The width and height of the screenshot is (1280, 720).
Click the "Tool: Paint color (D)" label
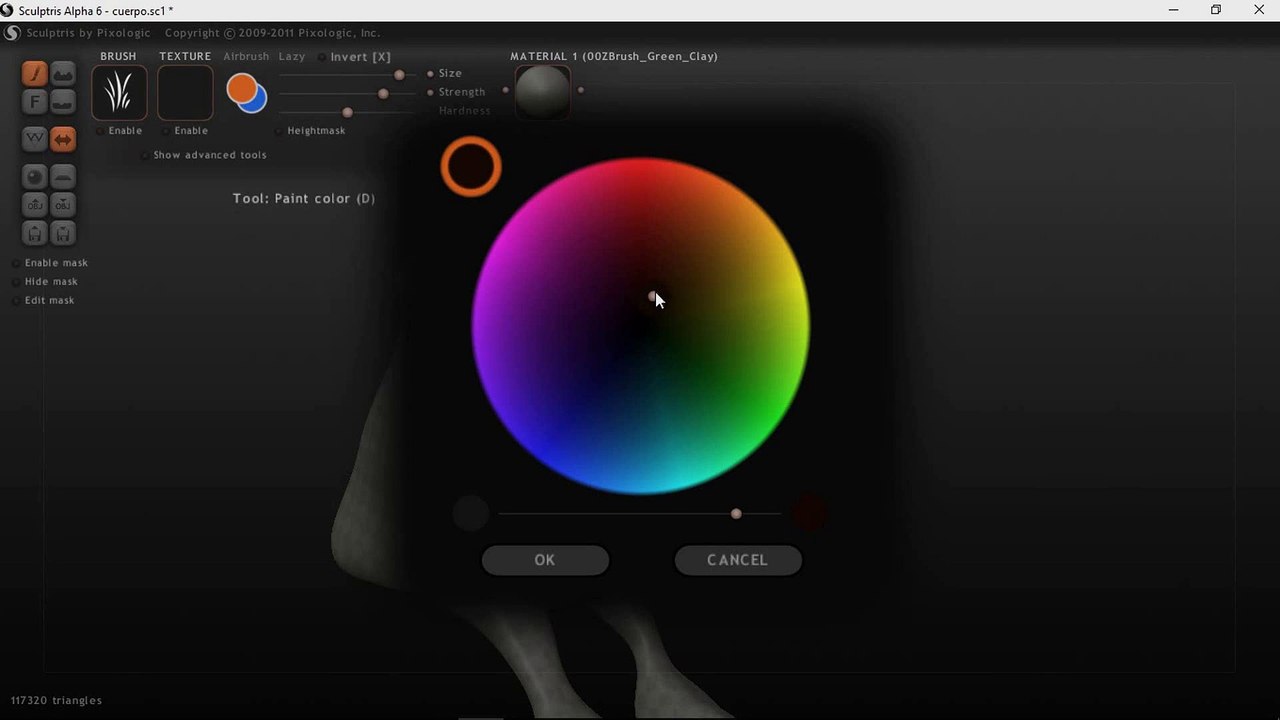(304, 199)
